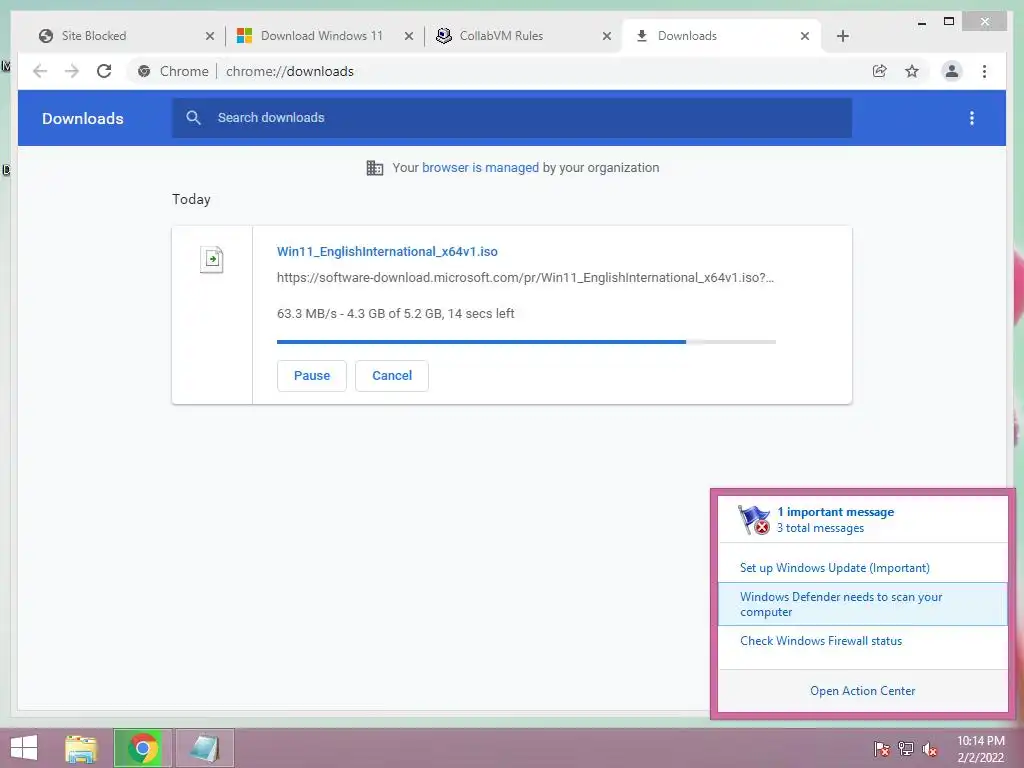Click the Chrome site info icon
Screen dimensions: 1024x768
144,71
